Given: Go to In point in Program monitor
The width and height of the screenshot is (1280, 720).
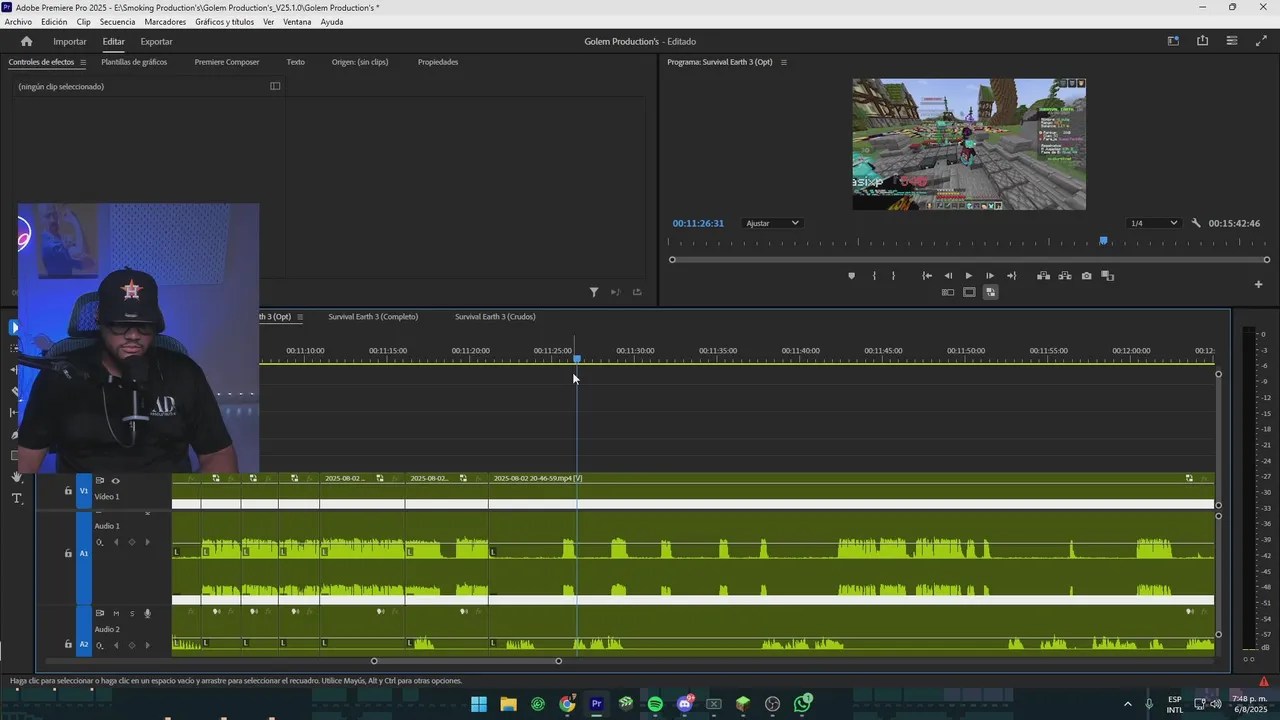Looking at the screenshot, I should 927,276.
